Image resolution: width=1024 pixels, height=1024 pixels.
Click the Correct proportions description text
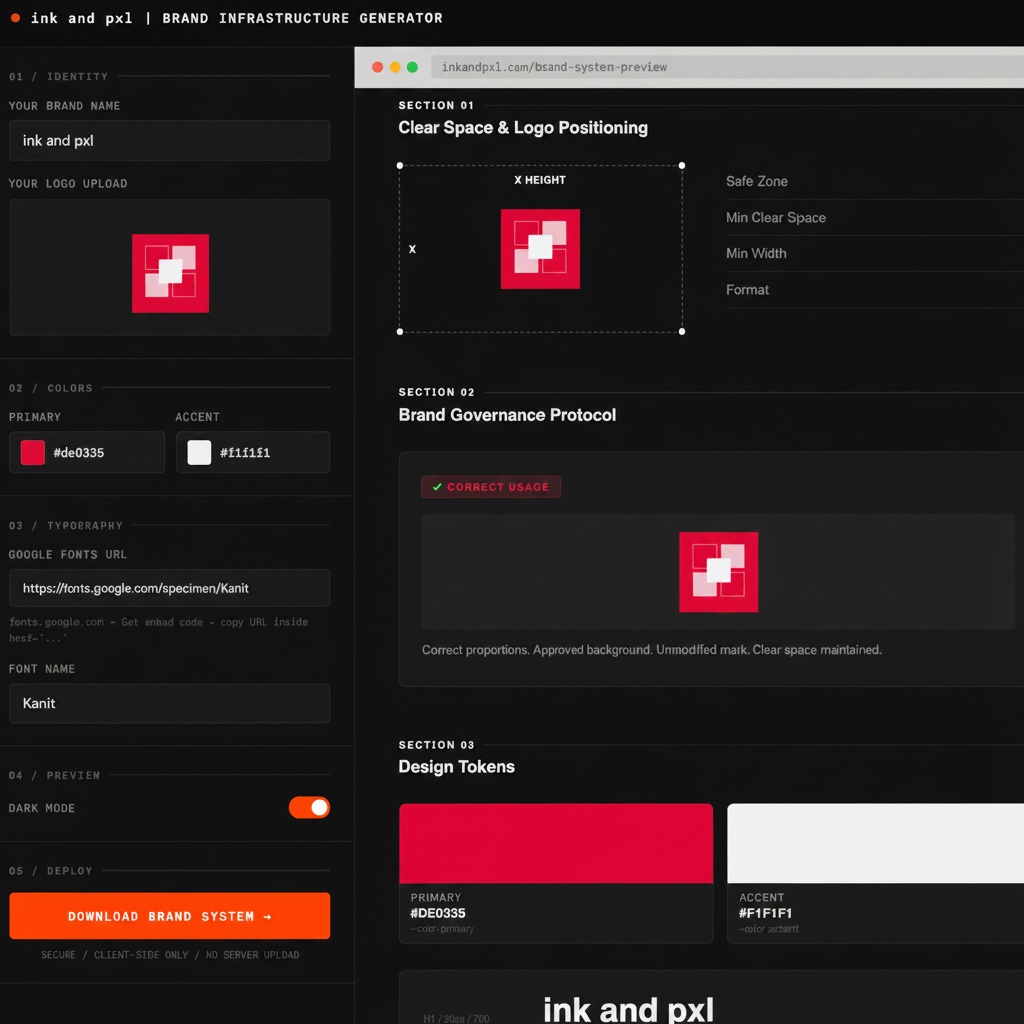click(652, 650)
